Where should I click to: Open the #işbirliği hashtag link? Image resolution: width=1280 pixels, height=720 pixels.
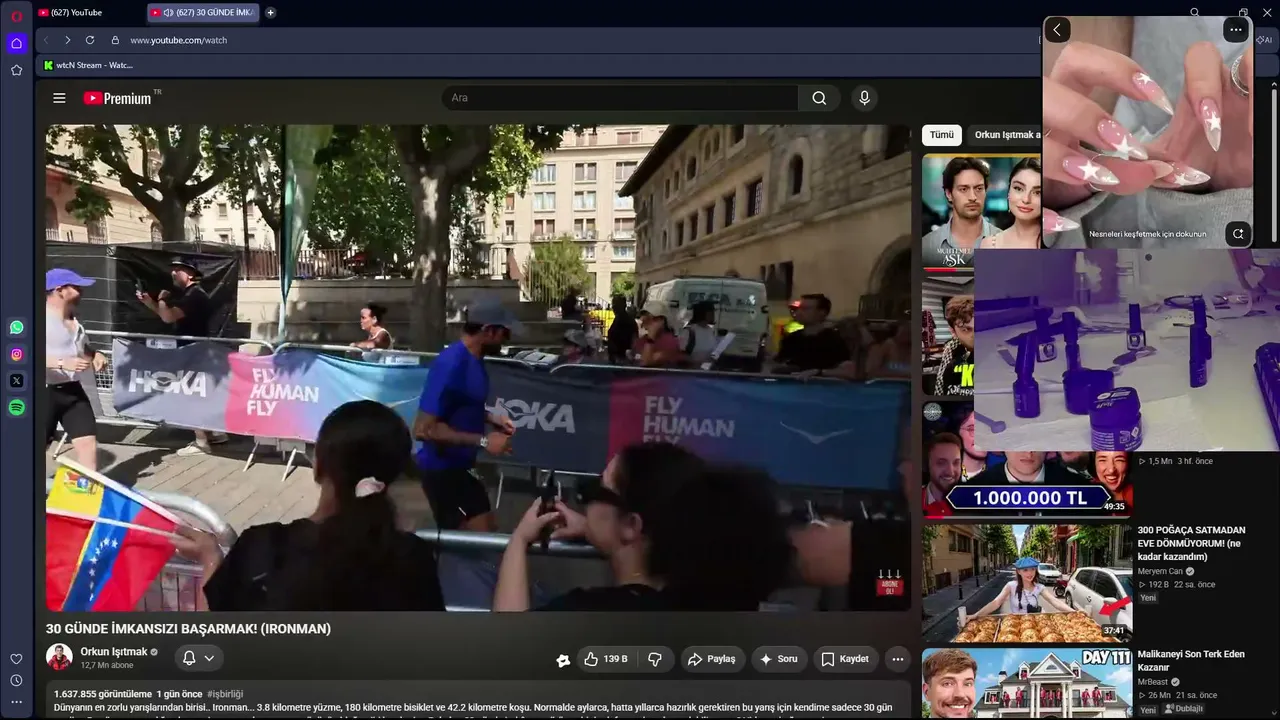click(225, 694)
